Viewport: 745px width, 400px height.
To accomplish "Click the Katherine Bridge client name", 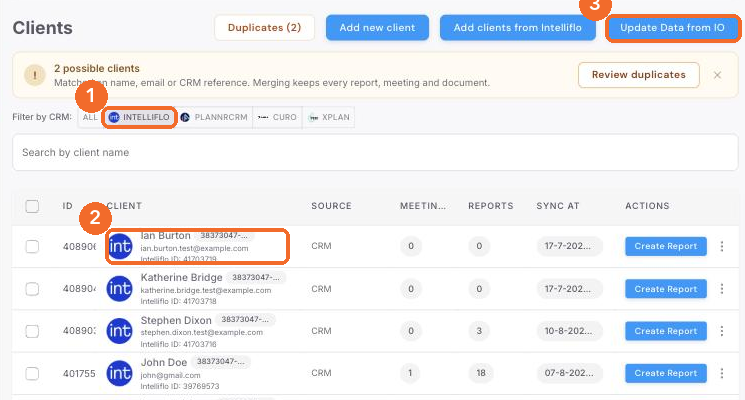I will click(181, 277).
